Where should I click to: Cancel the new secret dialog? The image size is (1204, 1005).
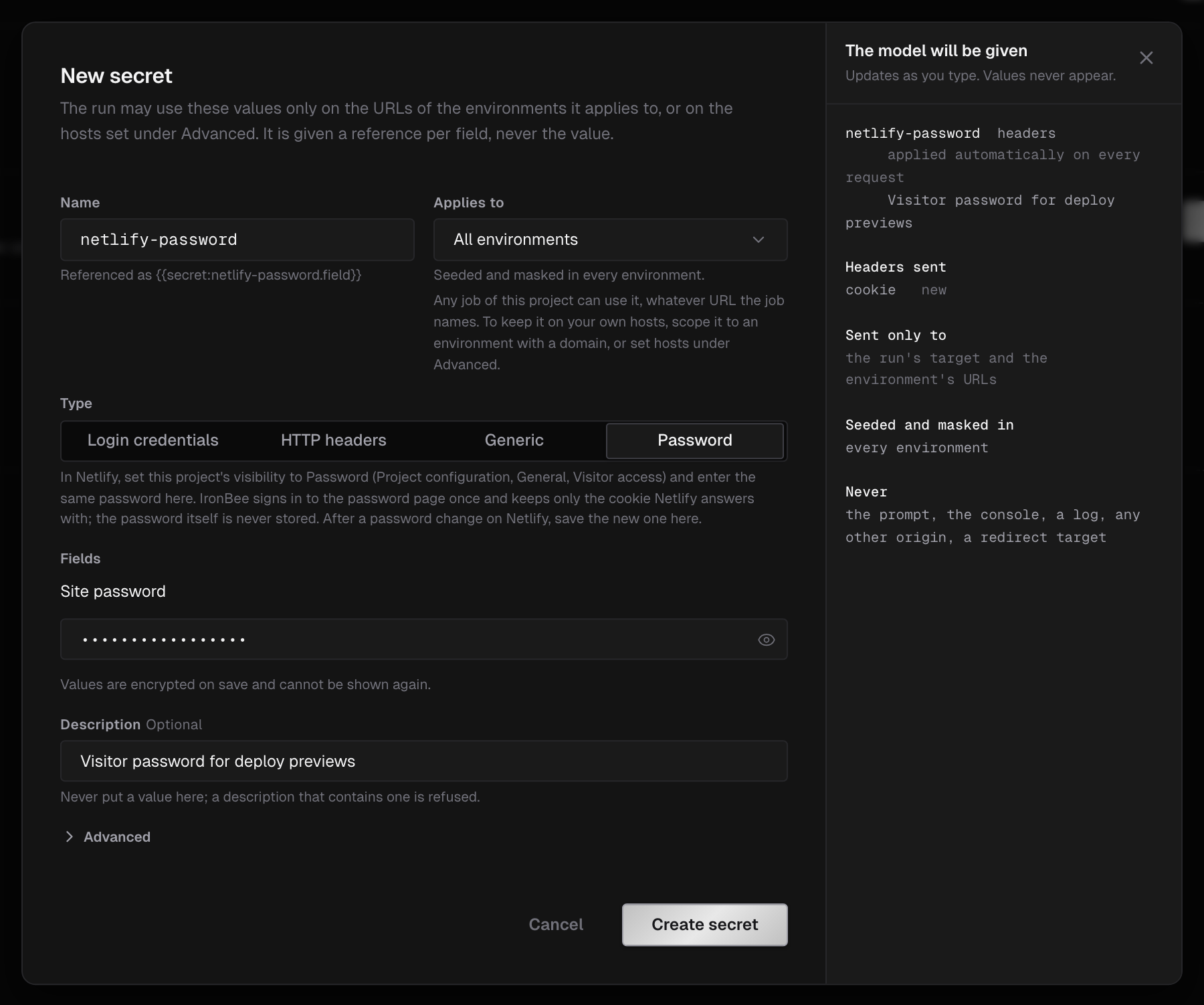(556, 925)
